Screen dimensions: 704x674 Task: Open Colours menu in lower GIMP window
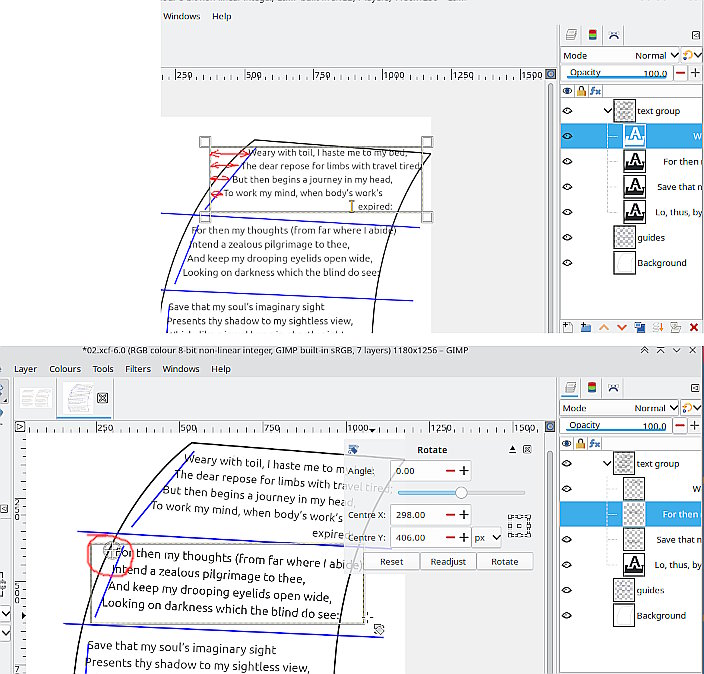coord(65,369)
